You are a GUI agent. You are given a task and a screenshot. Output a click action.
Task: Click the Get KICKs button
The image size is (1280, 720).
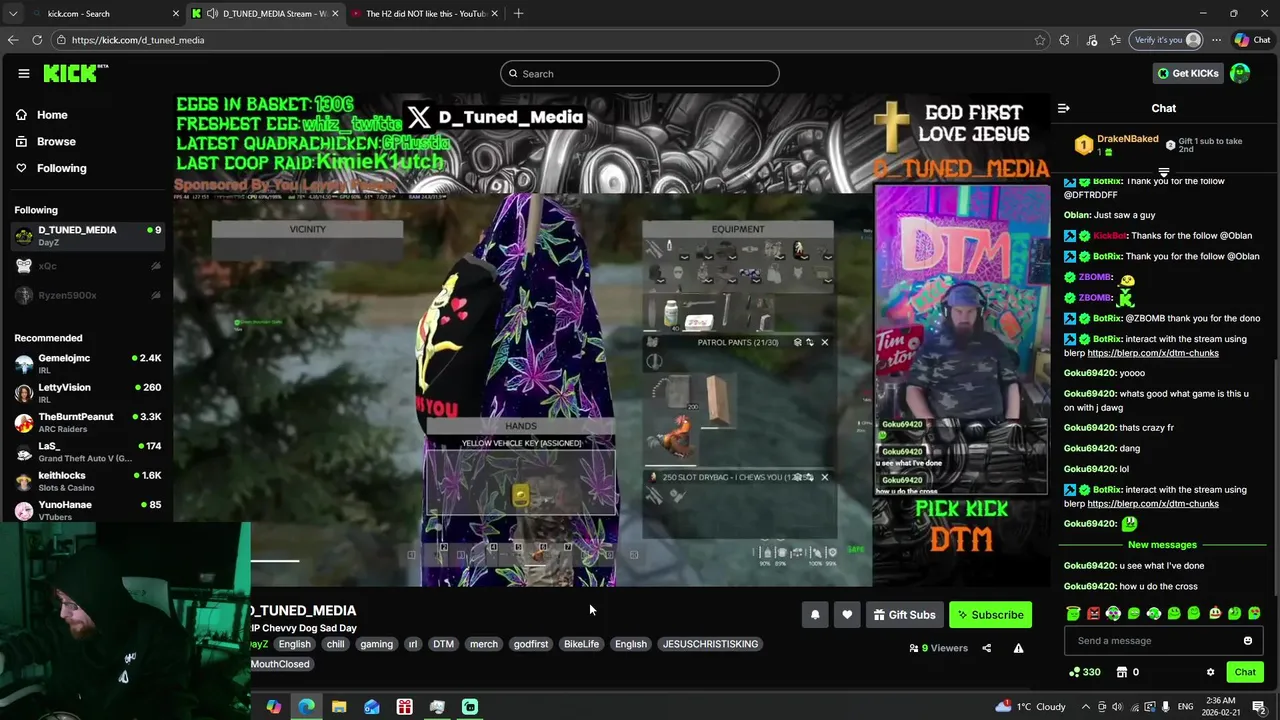tap(1188, 73)
